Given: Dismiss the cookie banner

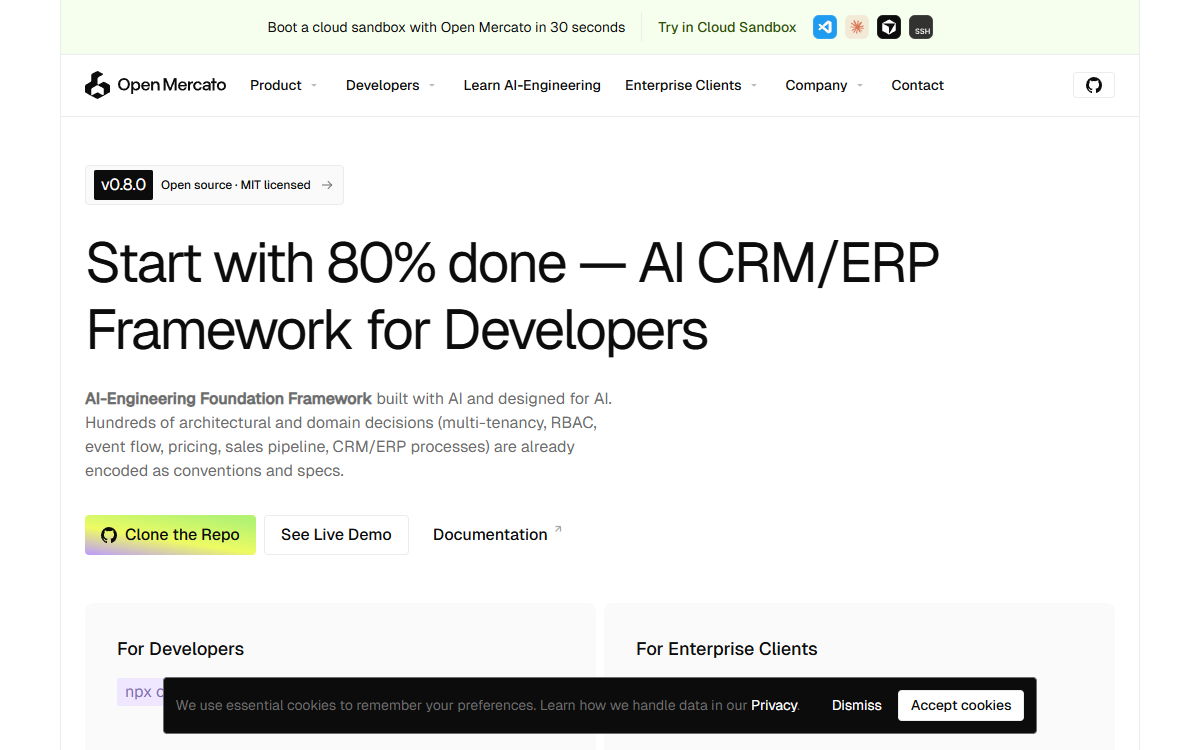Looking at the screenshot, I should click(x=857, y=705).
